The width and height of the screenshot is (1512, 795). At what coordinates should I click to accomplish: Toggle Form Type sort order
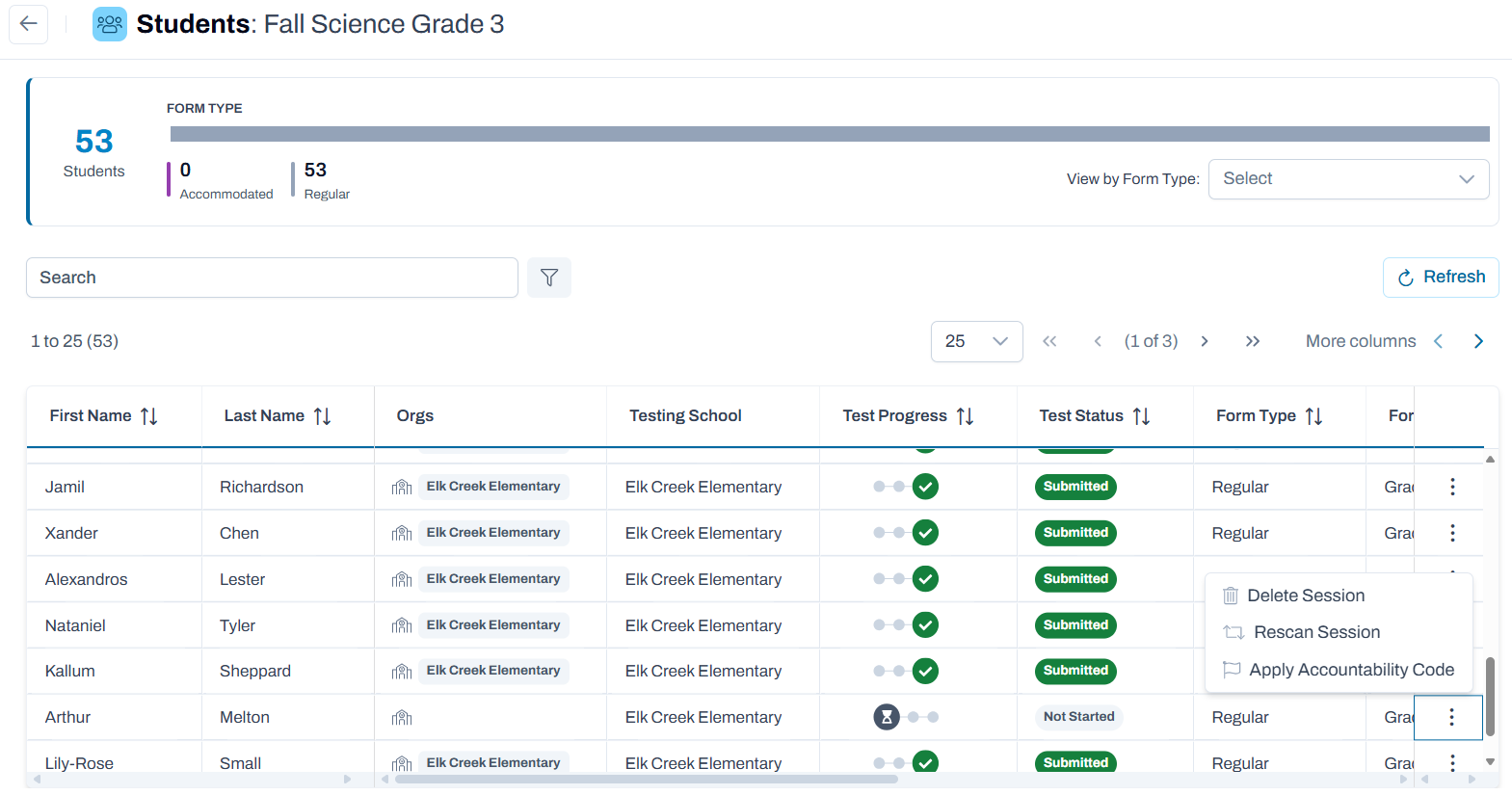pyautogui.click(x=1313, y=416)
